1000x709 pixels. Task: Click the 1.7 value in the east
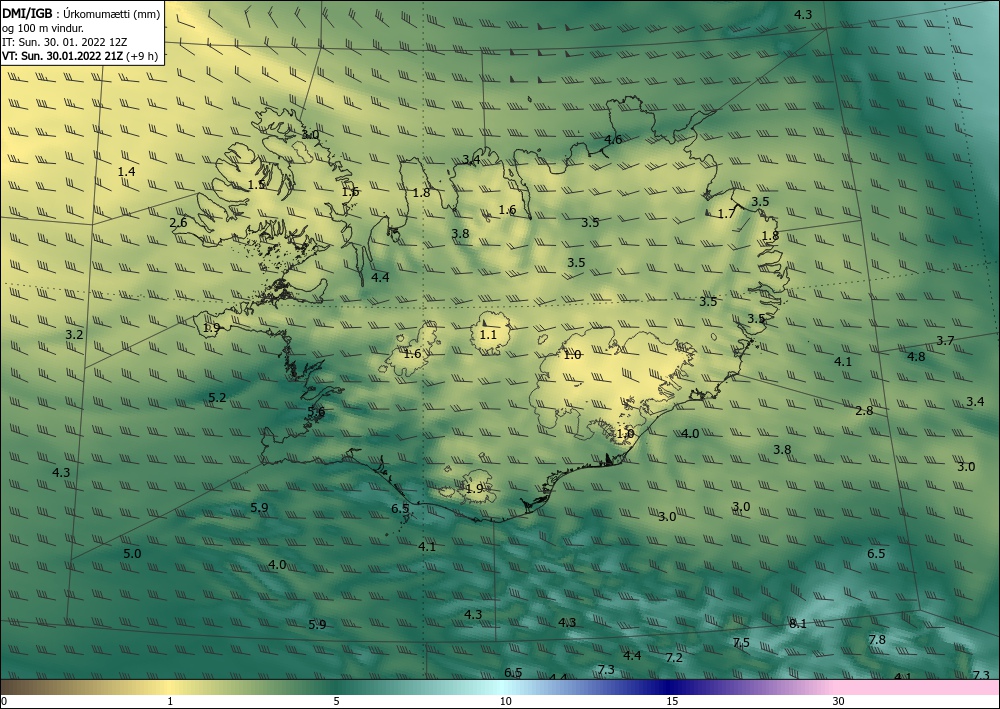pyautogui.click(x=726, y=214)
